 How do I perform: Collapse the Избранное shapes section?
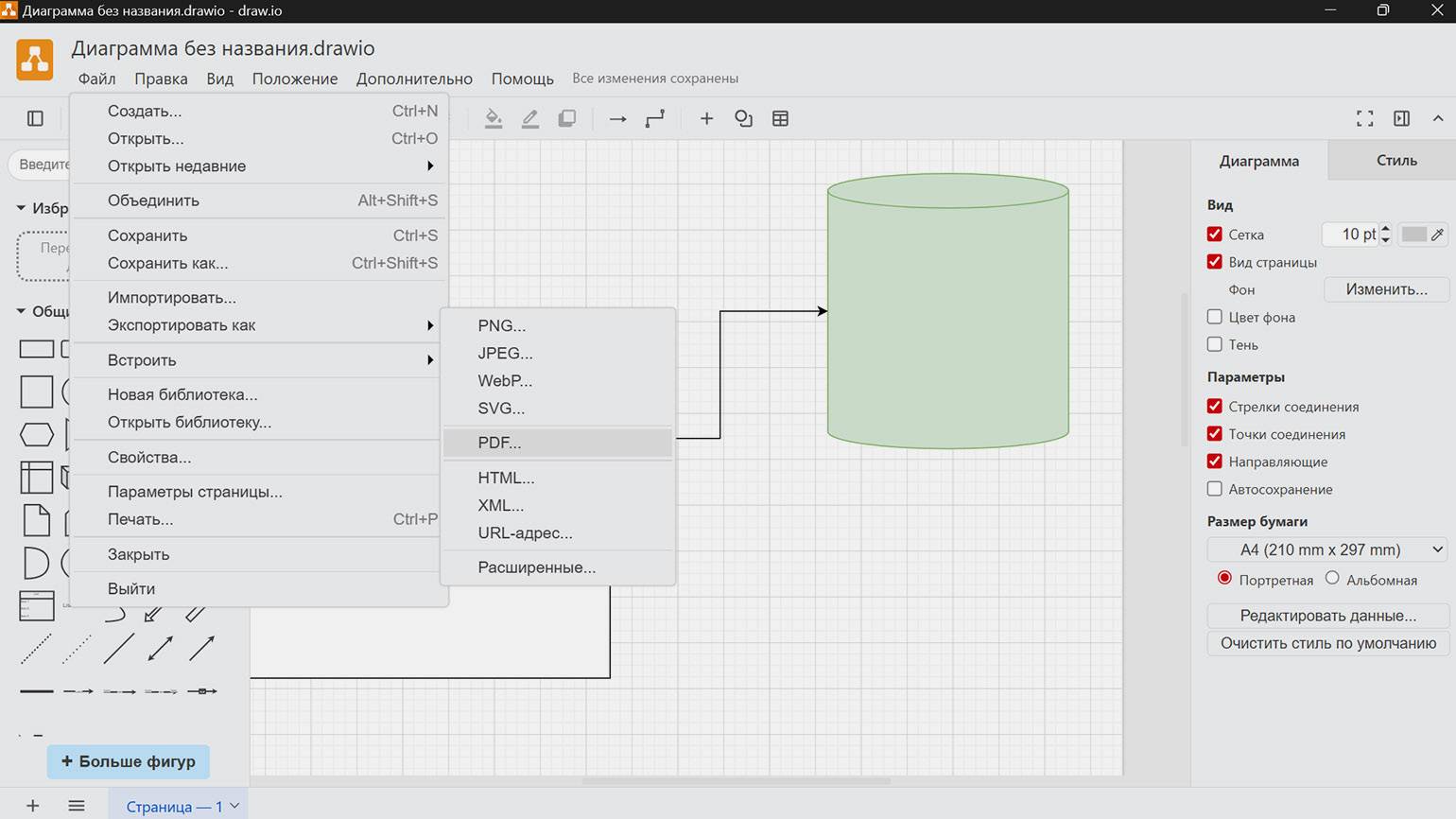click(21, 208)
